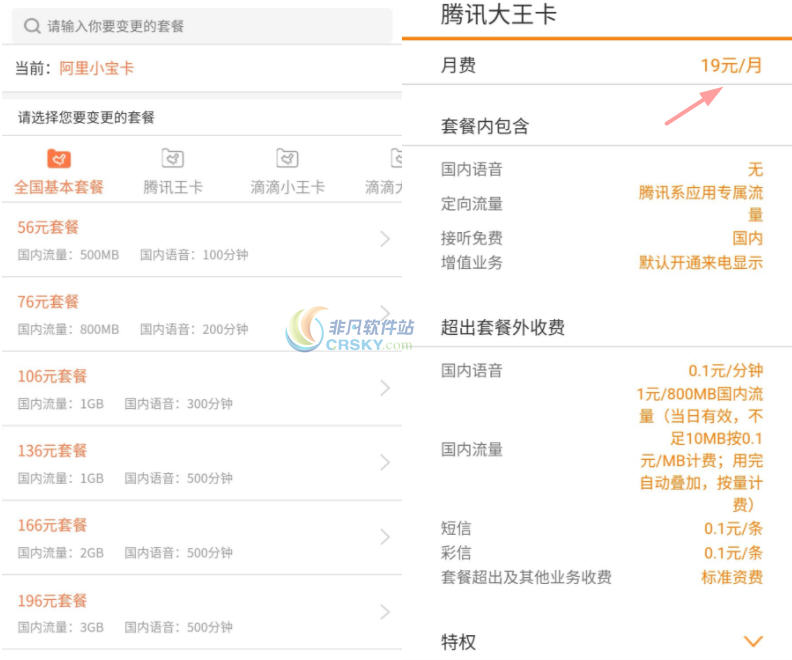Viewport: 792px width, 660px height.
Task: Click the 19元/月 monthly fee value
Action: (x=731, y=66)
